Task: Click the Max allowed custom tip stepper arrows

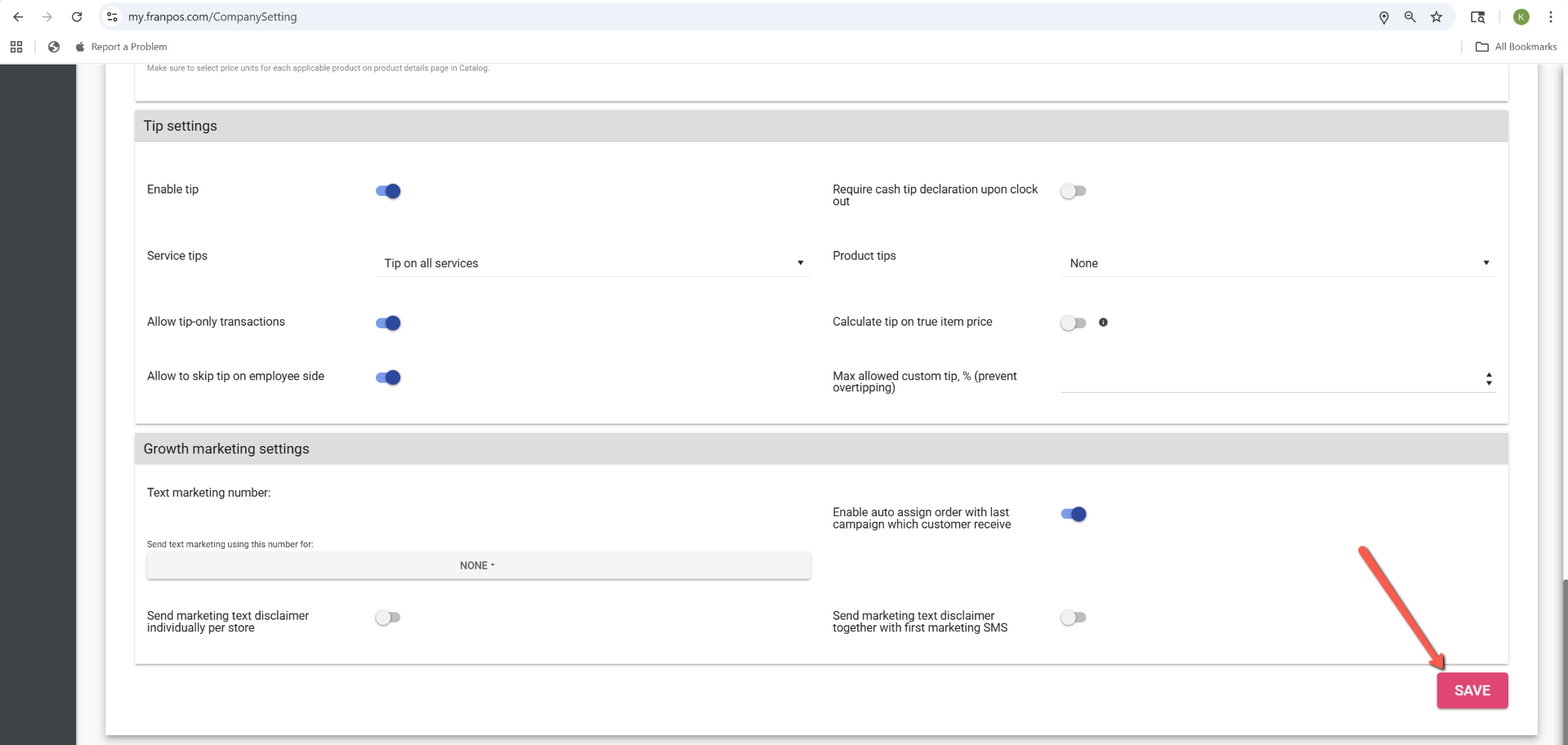Action: (x=1488, y=379)
